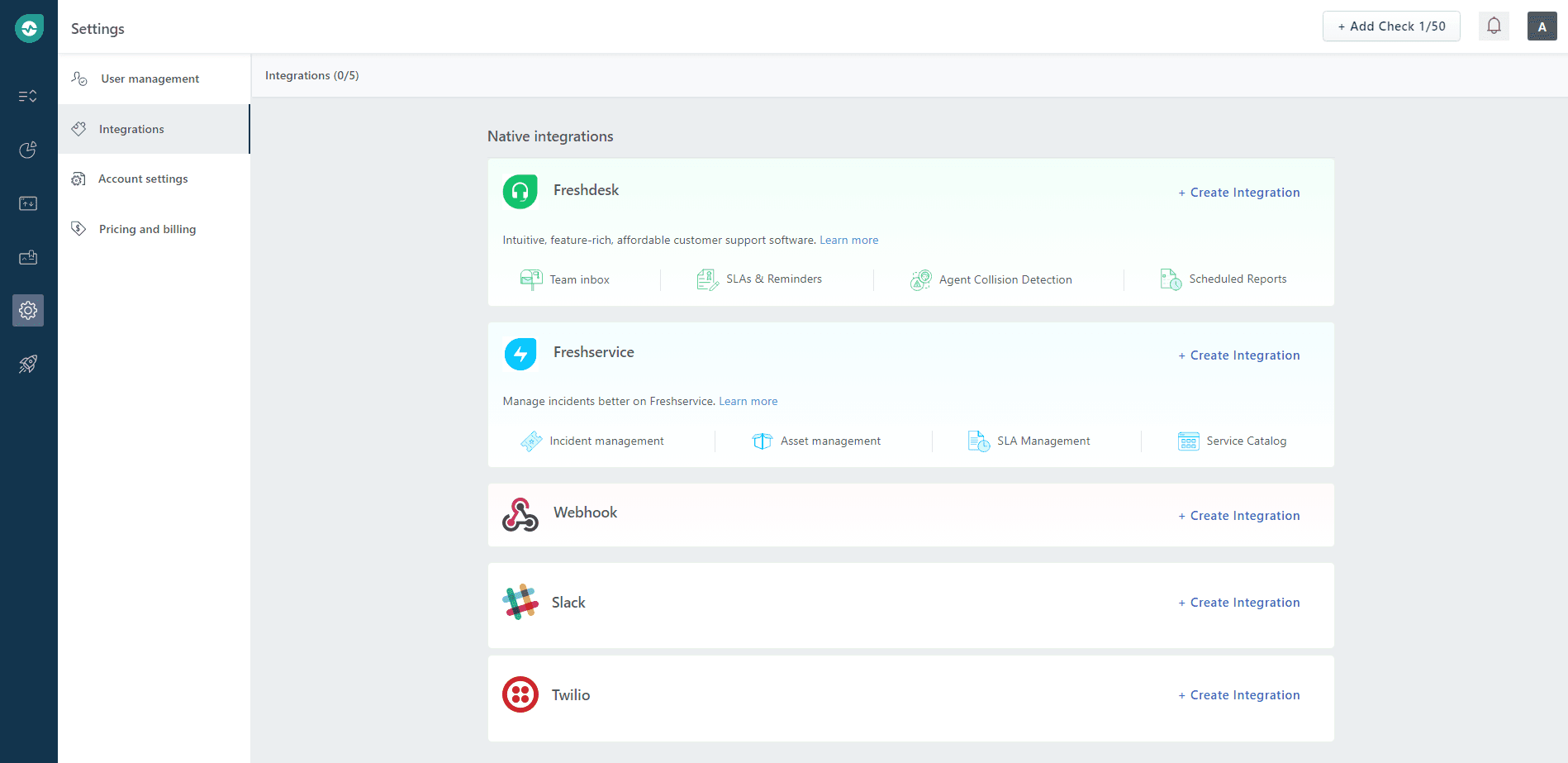Click the Webhook logo icon
Viewport: 1568px width, 763px height.
coord(520,514)
